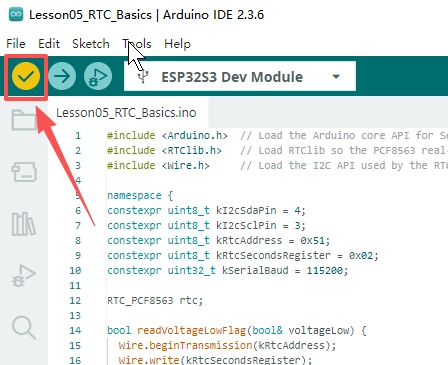
Task: Click the readVoltageLowFlag function declaration
Action: [237, 331]
